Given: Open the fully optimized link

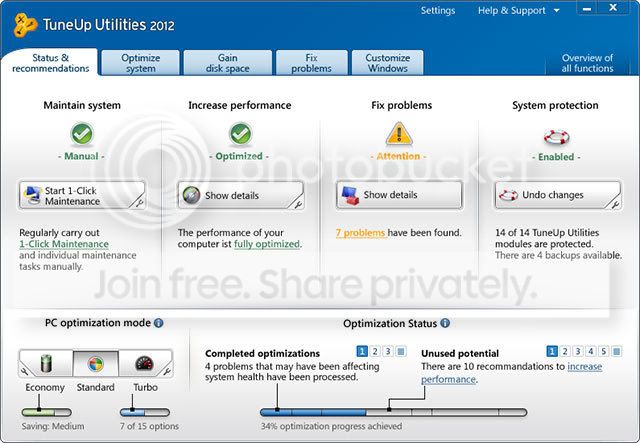Looking at the screenshot, I should pyautogui.click(x=267, y=244).
